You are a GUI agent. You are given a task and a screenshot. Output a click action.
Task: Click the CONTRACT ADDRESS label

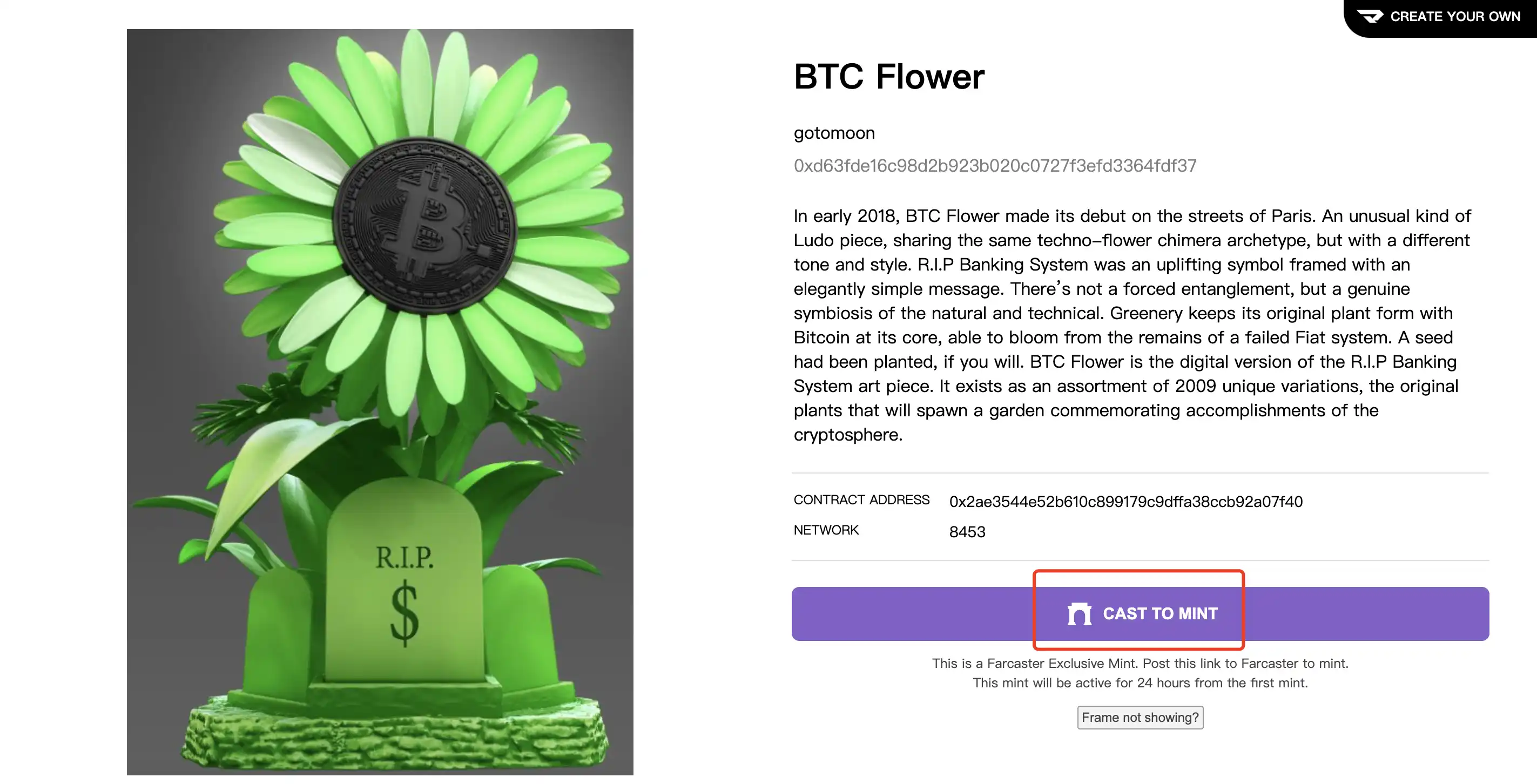(861, 500)
